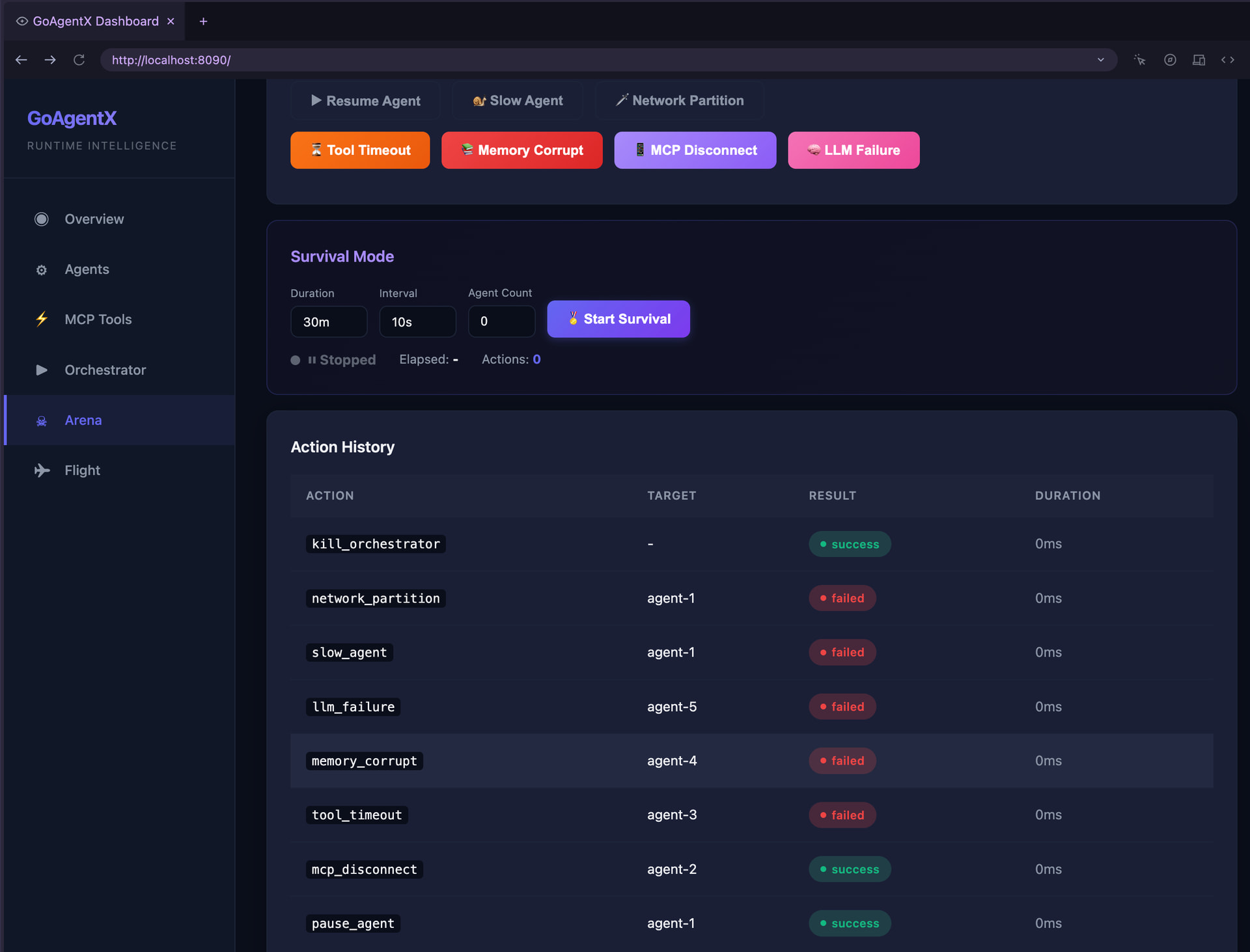Click the Orchestrator play icon

[42, 370]
